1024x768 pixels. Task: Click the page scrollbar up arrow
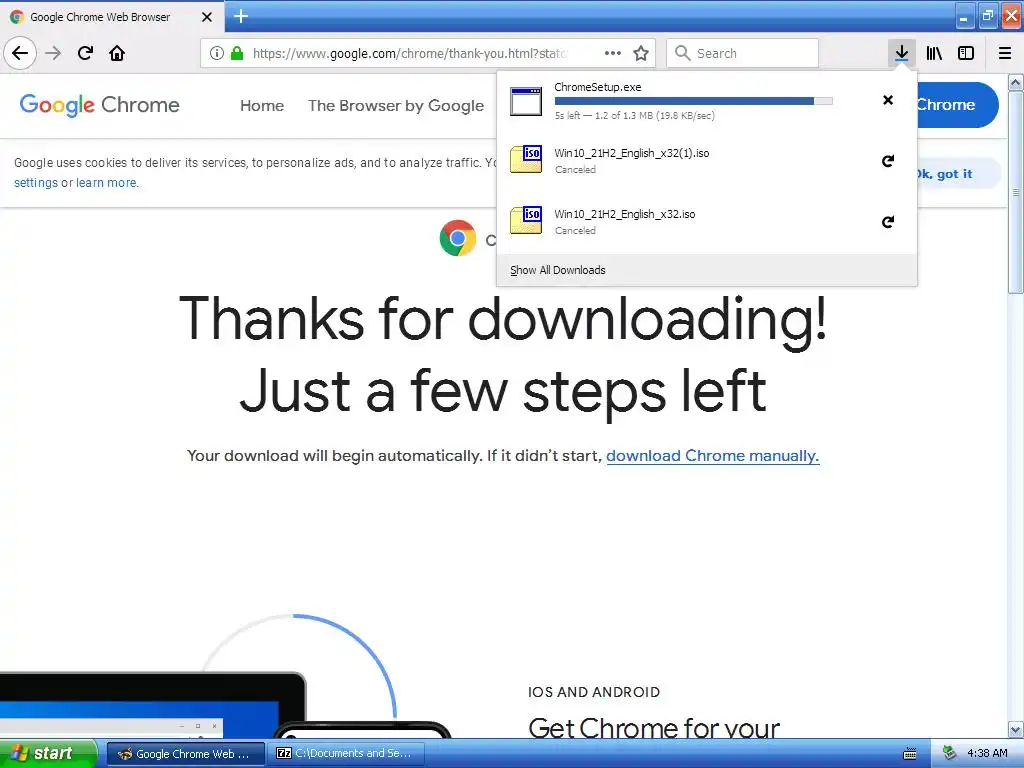1016,83
